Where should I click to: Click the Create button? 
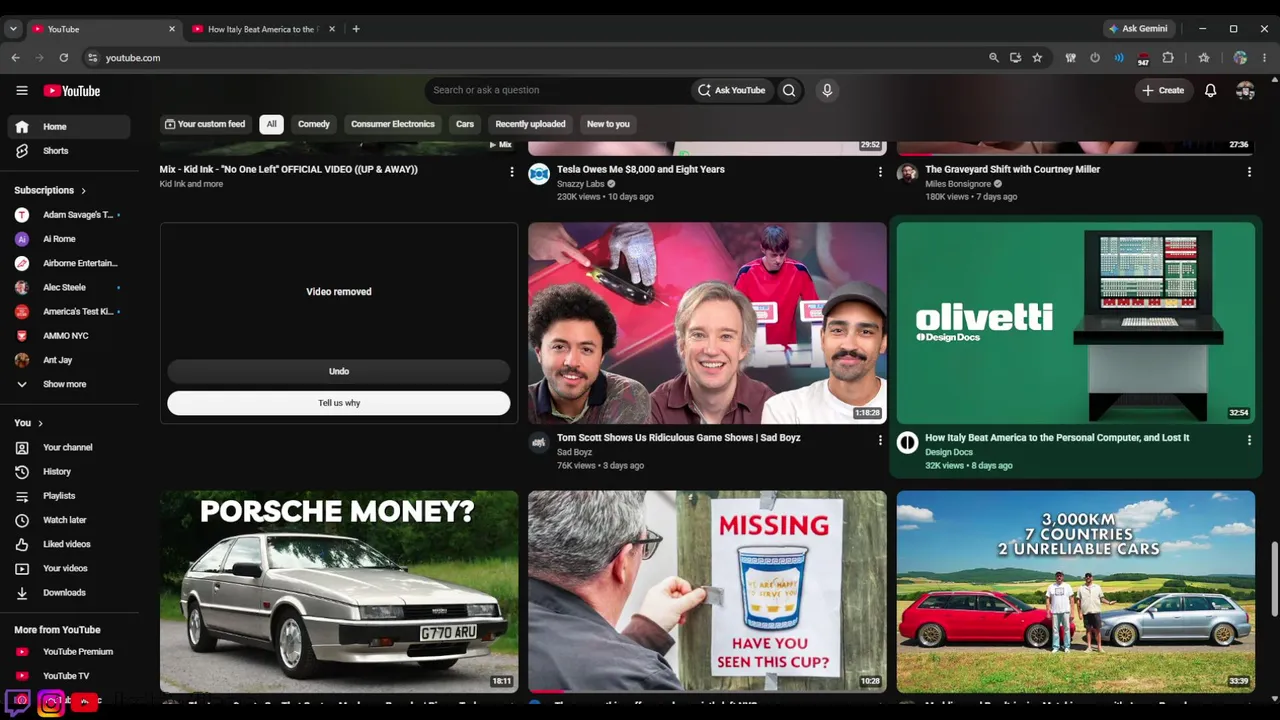pos(1163,90)
